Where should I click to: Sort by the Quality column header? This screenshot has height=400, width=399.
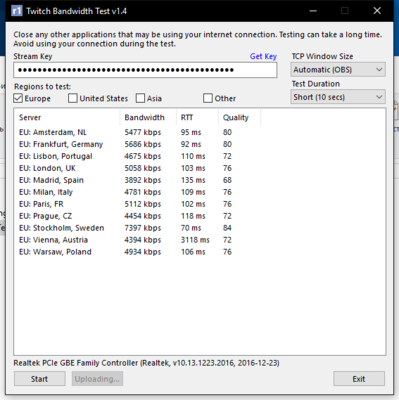click(x=239, y=117)
